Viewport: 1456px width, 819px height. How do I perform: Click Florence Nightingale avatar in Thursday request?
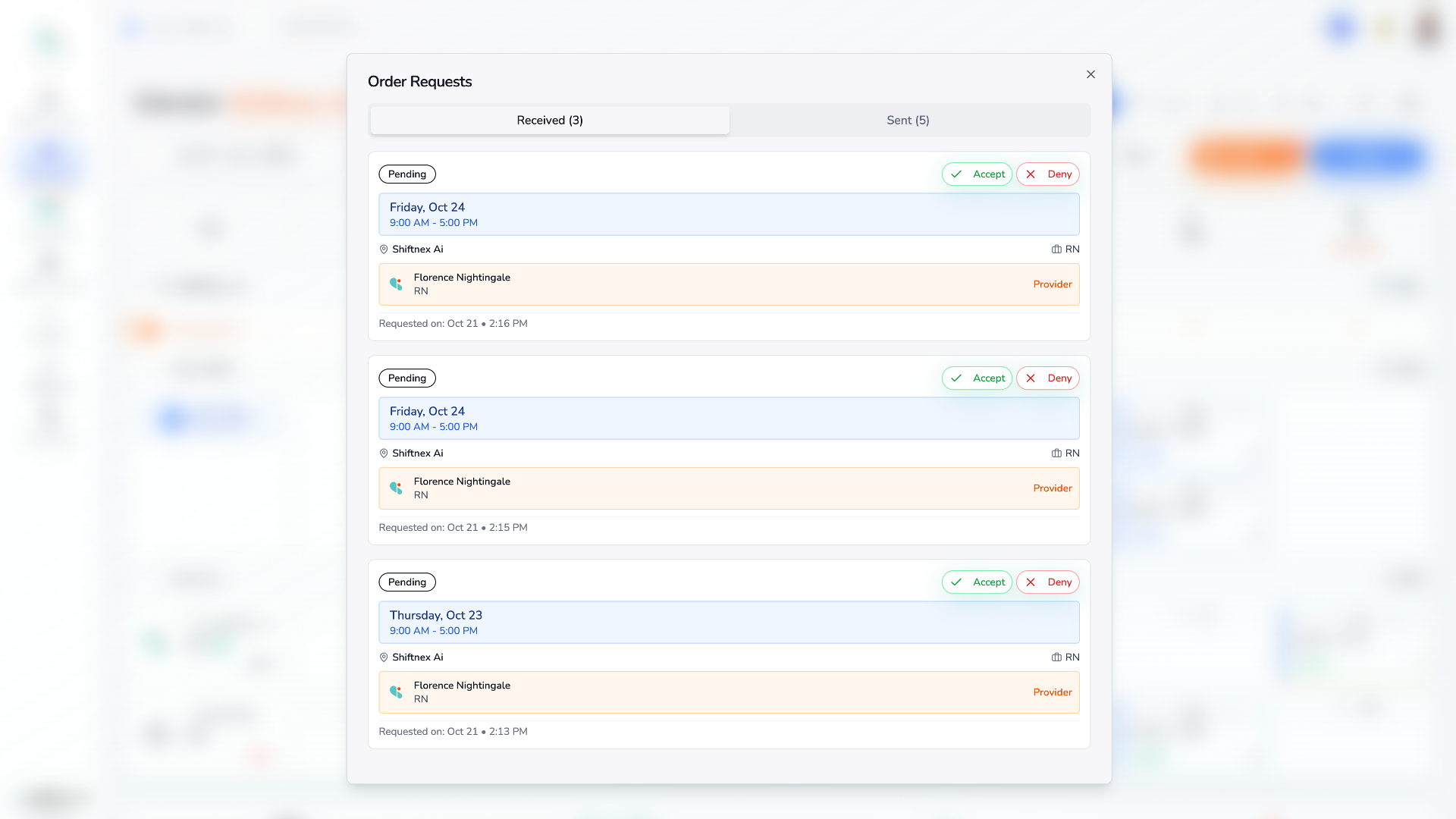pos(396,692)
